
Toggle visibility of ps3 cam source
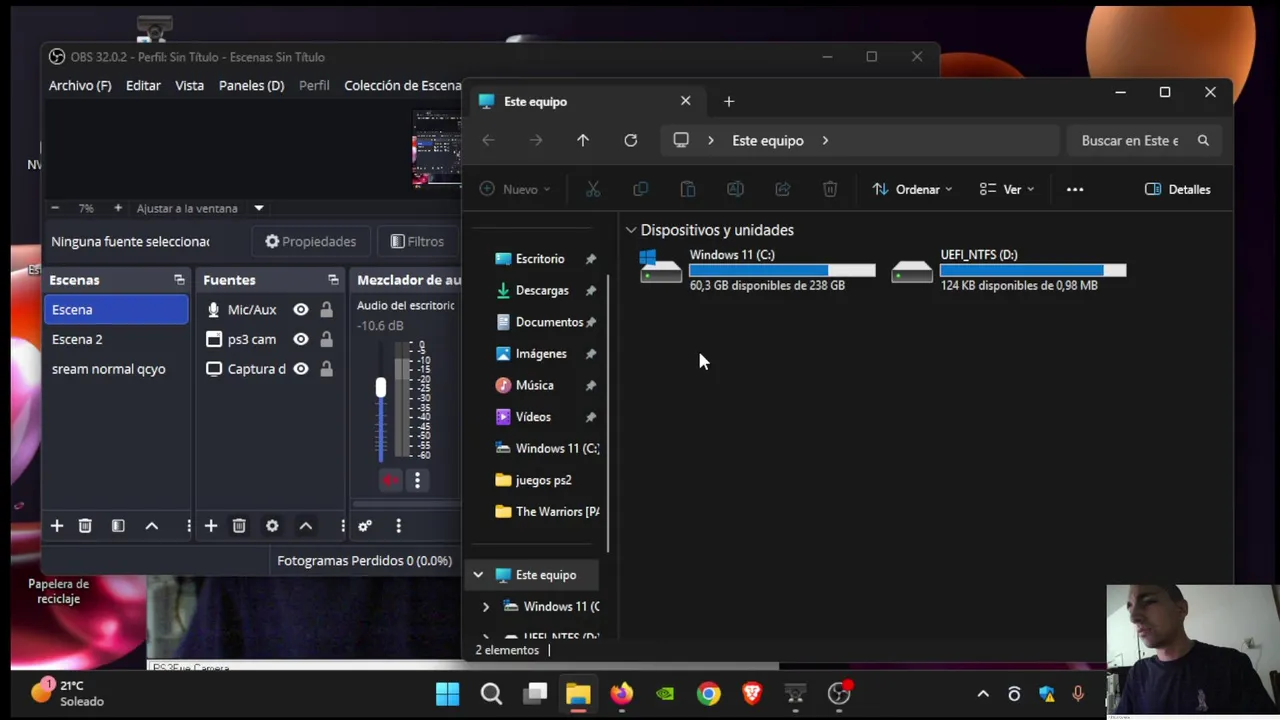(301, 339)
